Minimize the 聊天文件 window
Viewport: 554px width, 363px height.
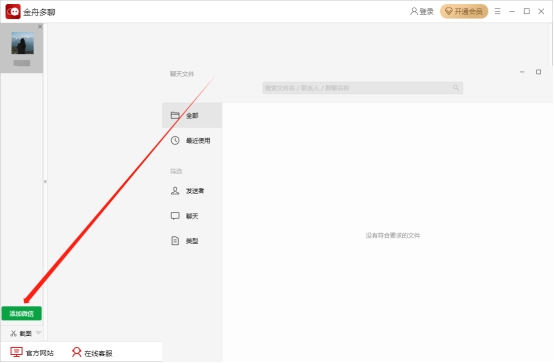(x=522, y=72)
